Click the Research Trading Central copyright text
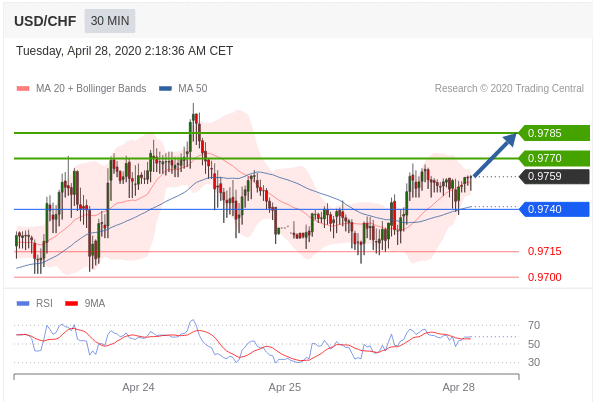Screen dimensions: 595x406 [509, 88]
